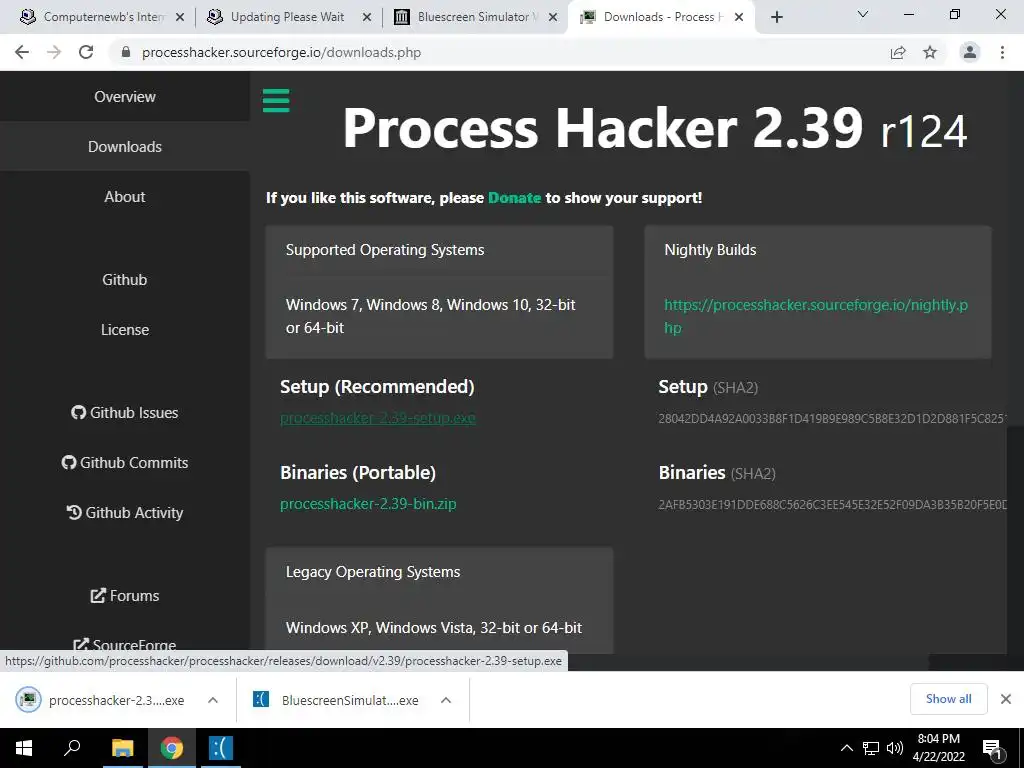Viewport: 1024px width, 768px height.
Task: Open Windows search from the taskbar
Action: 72,748
